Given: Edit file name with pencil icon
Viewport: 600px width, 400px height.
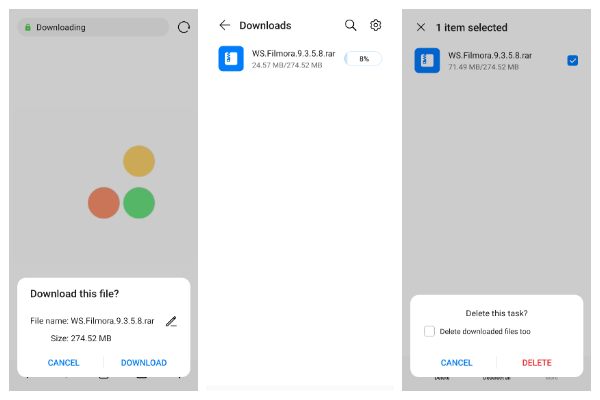Looking at the screenshot, I should pyautogui.click(x=171, y=321).
